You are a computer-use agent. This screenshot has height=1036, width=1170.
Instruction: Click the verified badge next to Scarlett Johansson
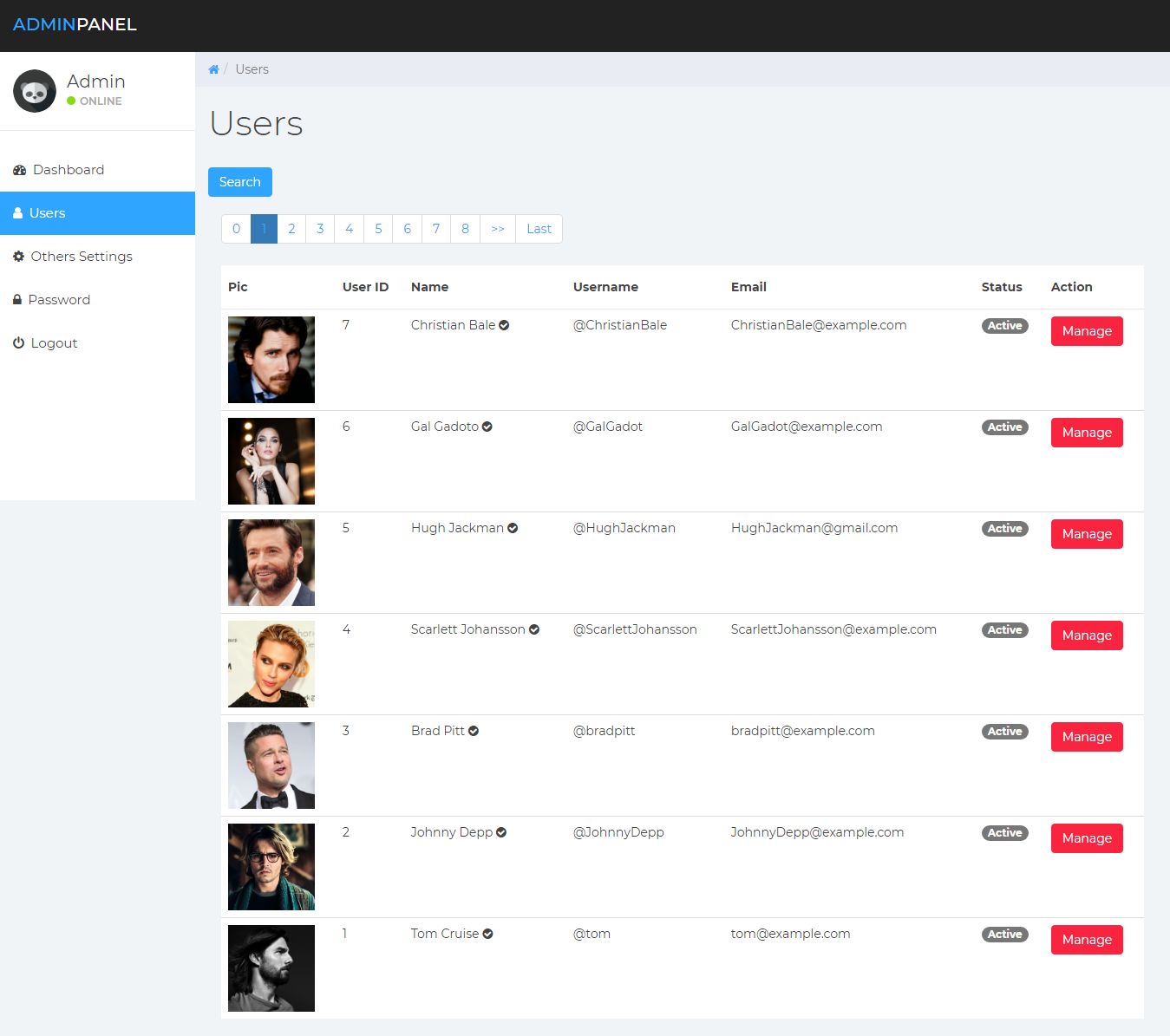[x=534, y=629]
